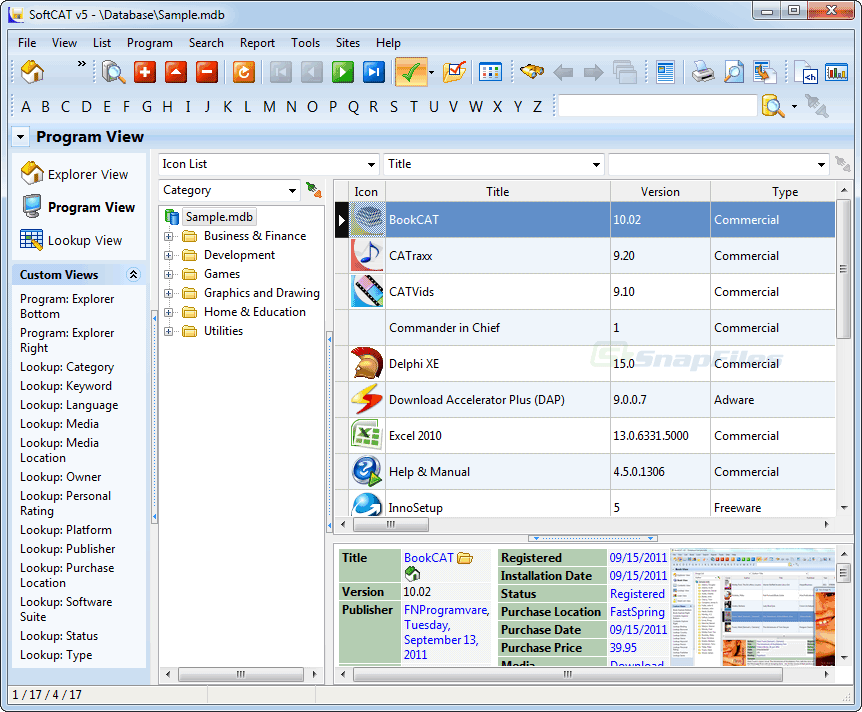Viewport: 862px width, 712px height.
Task: Open the toolbar overflow chevron
Action: 81,64
